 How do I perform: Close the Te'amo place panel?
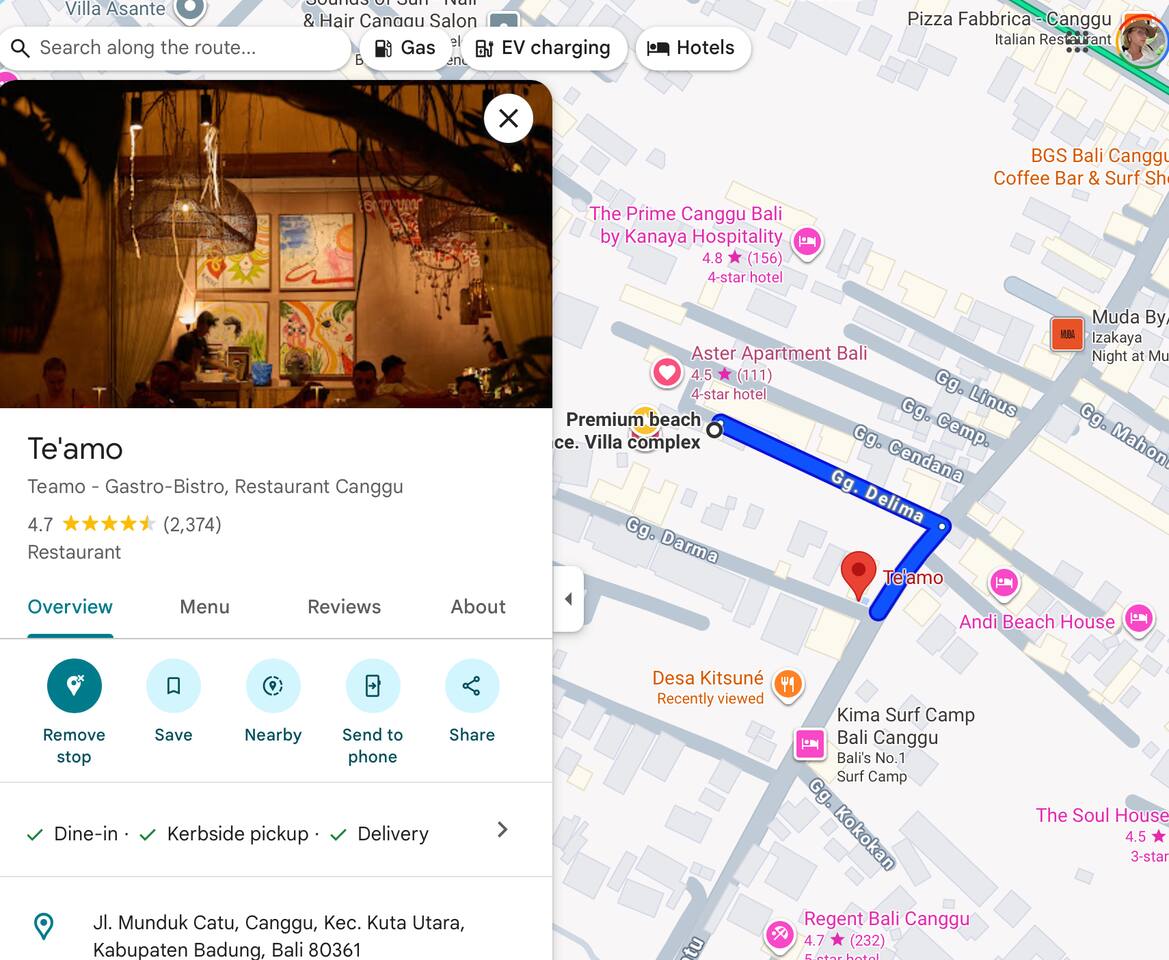[x=508, y=119]
